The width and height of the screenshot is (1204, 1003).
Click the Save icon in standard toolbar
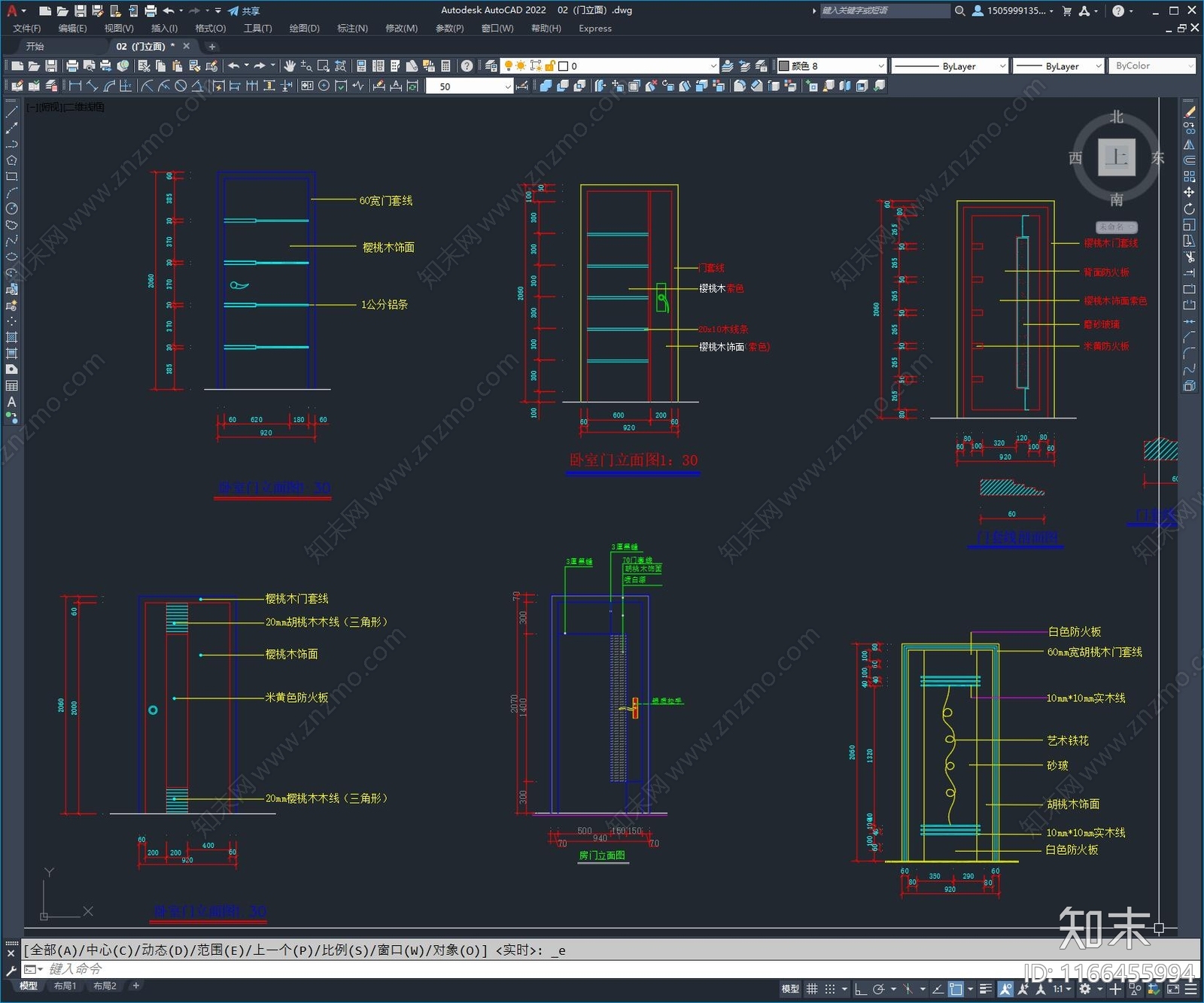tap(50, 66)
